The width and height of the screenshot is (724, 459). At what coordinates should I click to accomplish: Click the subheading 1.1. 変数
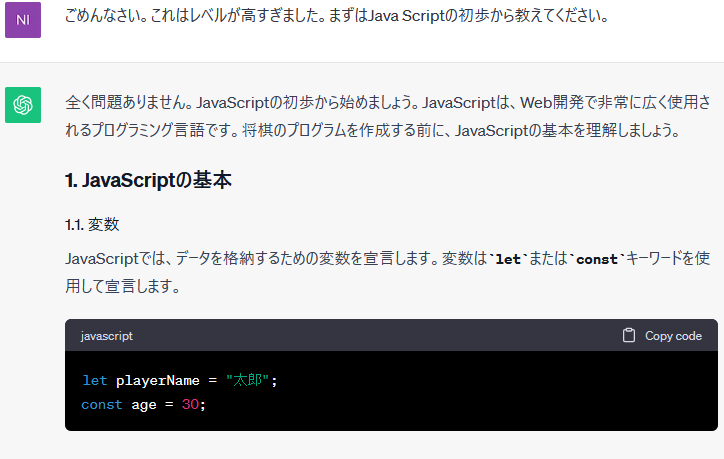coord(92,224)
